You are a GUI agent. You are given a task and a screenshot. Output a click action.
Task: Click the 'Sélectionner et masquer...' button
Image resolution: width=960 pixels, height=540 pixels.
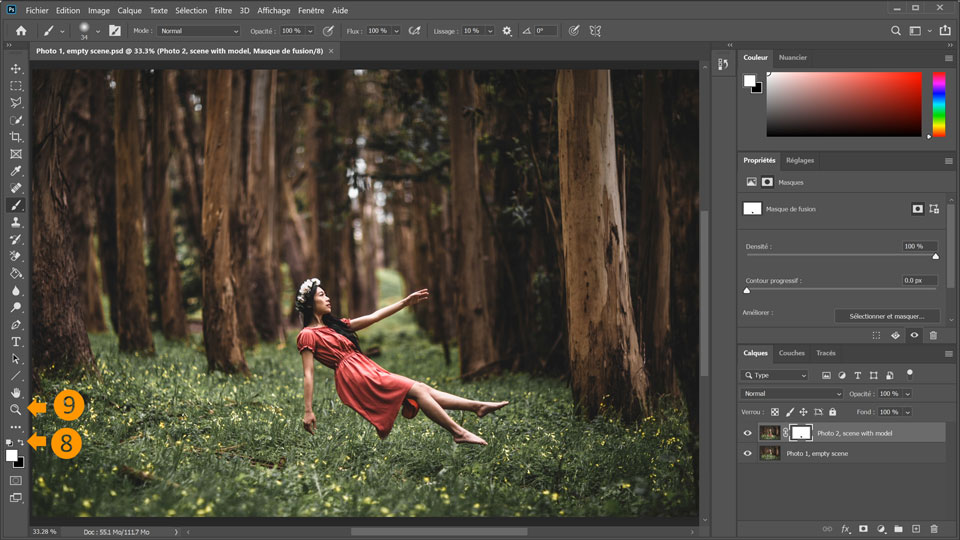tap(887, 316)
